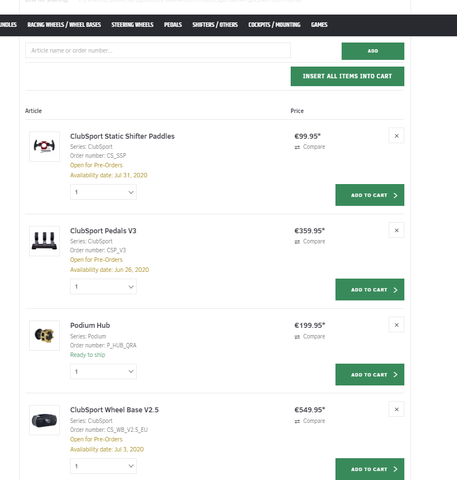Click the Price column header
This screenshot has height=480, width=457.
click(297, 111)
